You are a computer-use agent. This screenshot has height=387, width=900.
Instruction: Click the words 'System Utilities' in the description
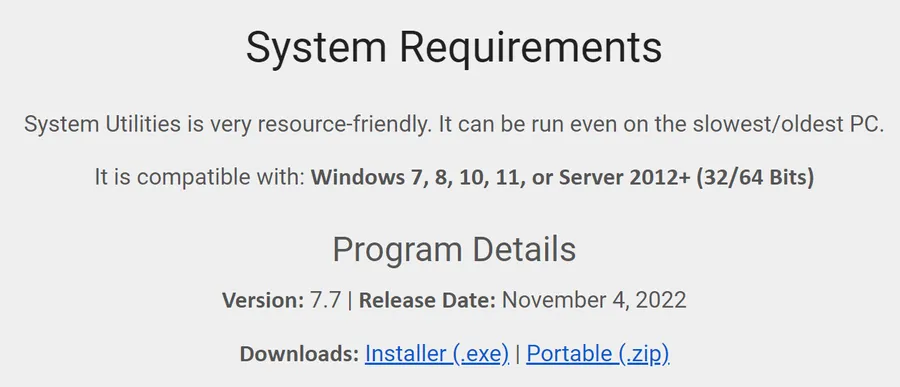pyautogui.click(x=102, y=124)
